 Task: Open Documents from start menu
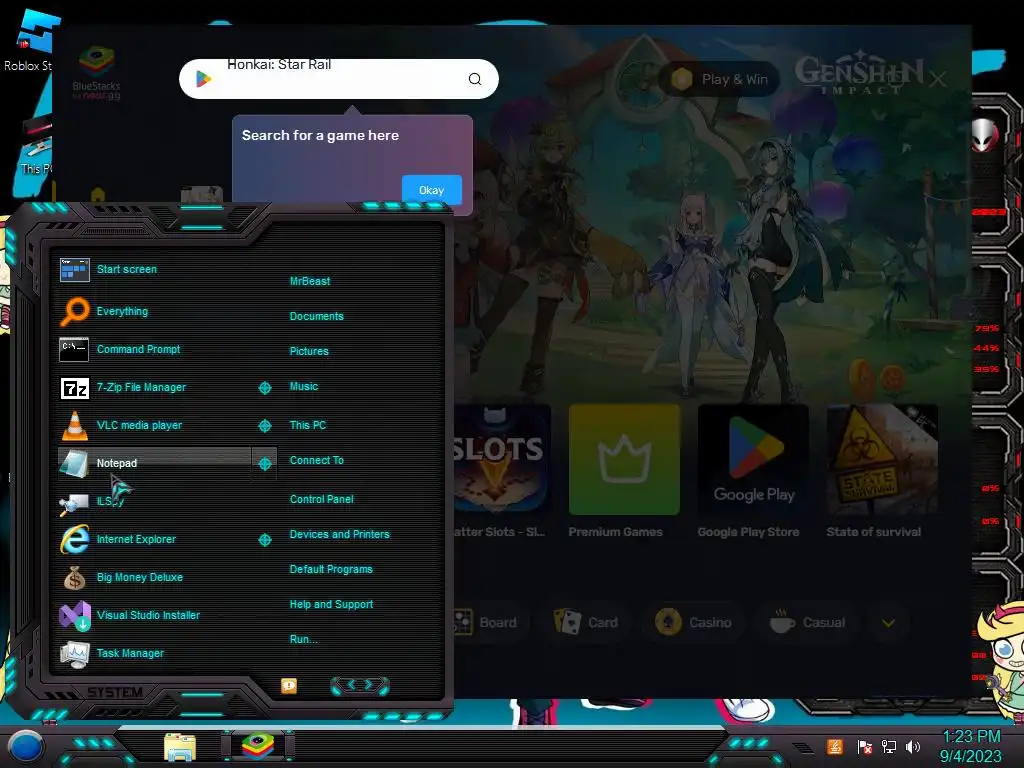coord(316,316)
